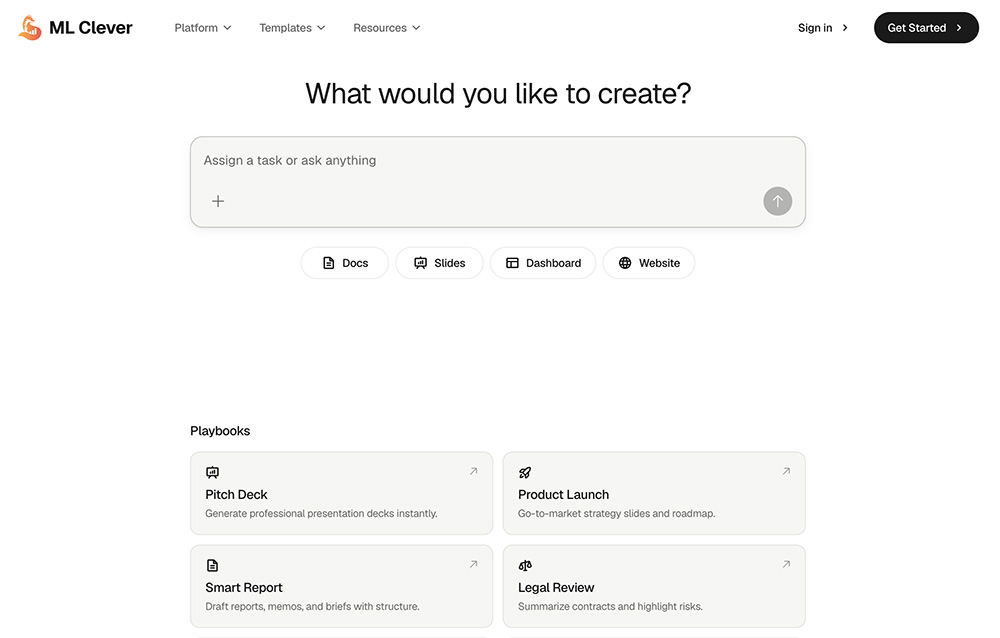
Task: Select the Docs output type chip
Action: pos(345,263)
